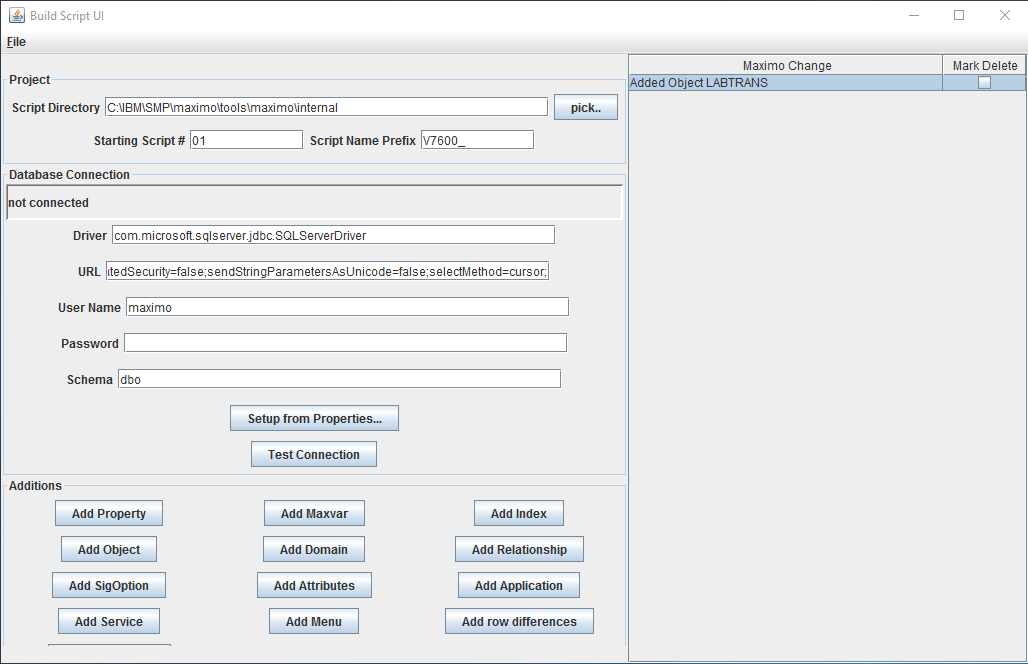Click Add Menu
This screenshot has width=1028, height=664.
pyautogui.click(x=314, y=621)
